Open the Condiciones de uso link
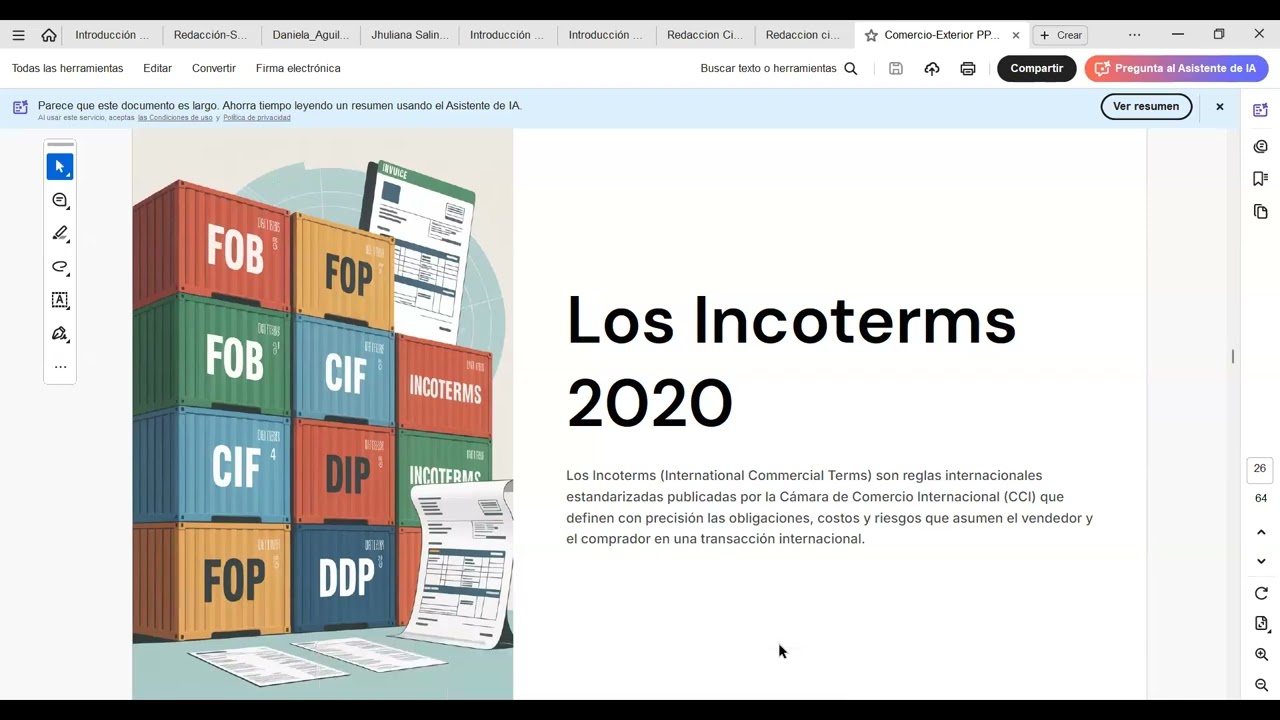 [175, 118]
